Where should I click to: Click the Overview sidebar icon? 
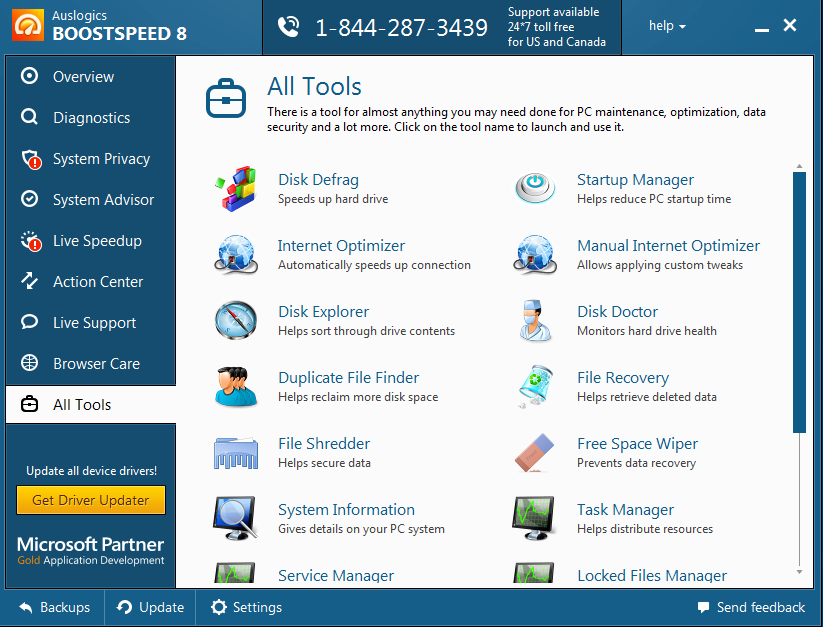[29, 76]
